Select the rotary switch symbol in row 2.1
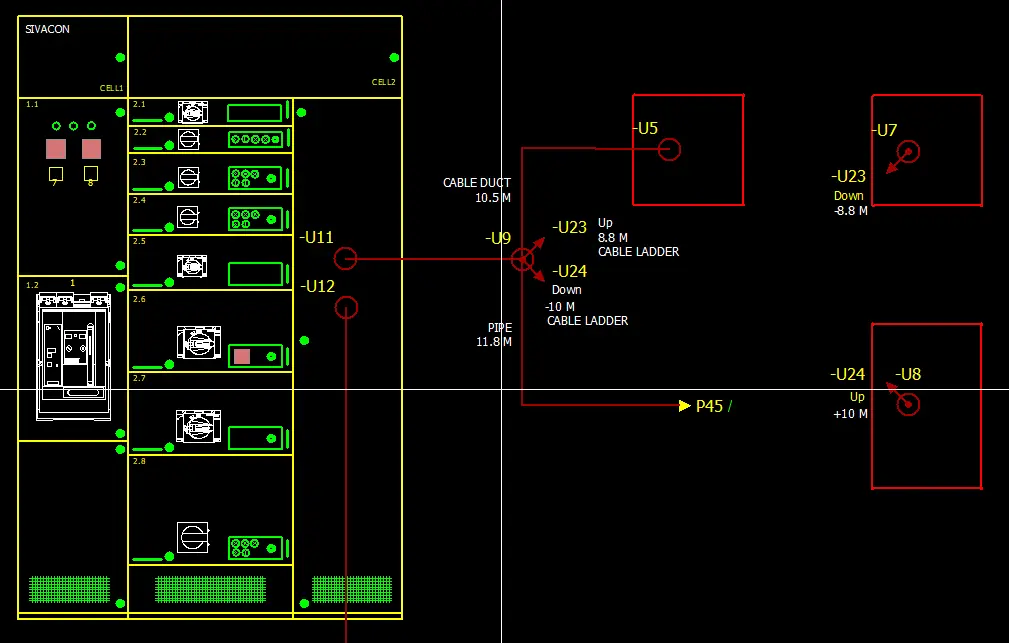The height and width of the screenshot is (643, 1009). tap(192, 112)
